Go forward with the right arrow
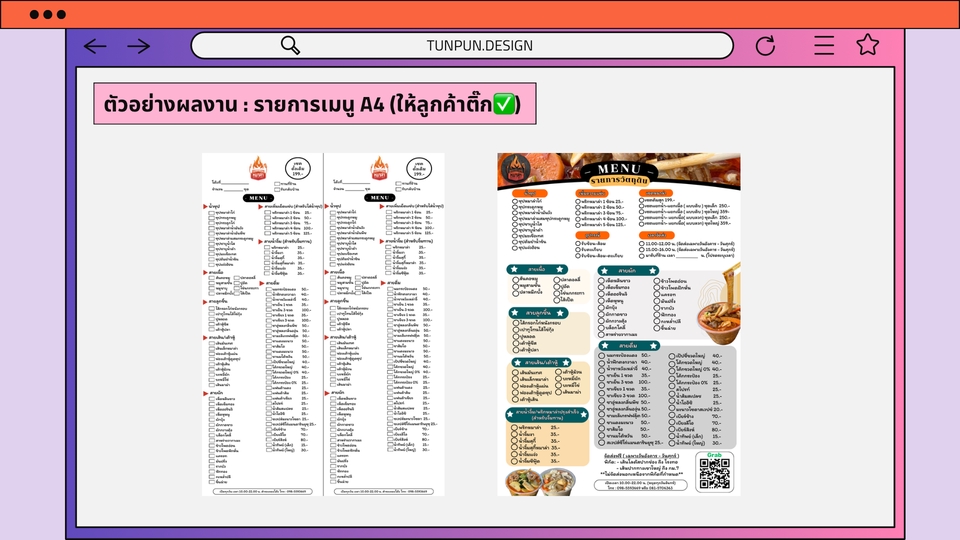This screenshot has width=960, height=540. click(x=139, y=46)
